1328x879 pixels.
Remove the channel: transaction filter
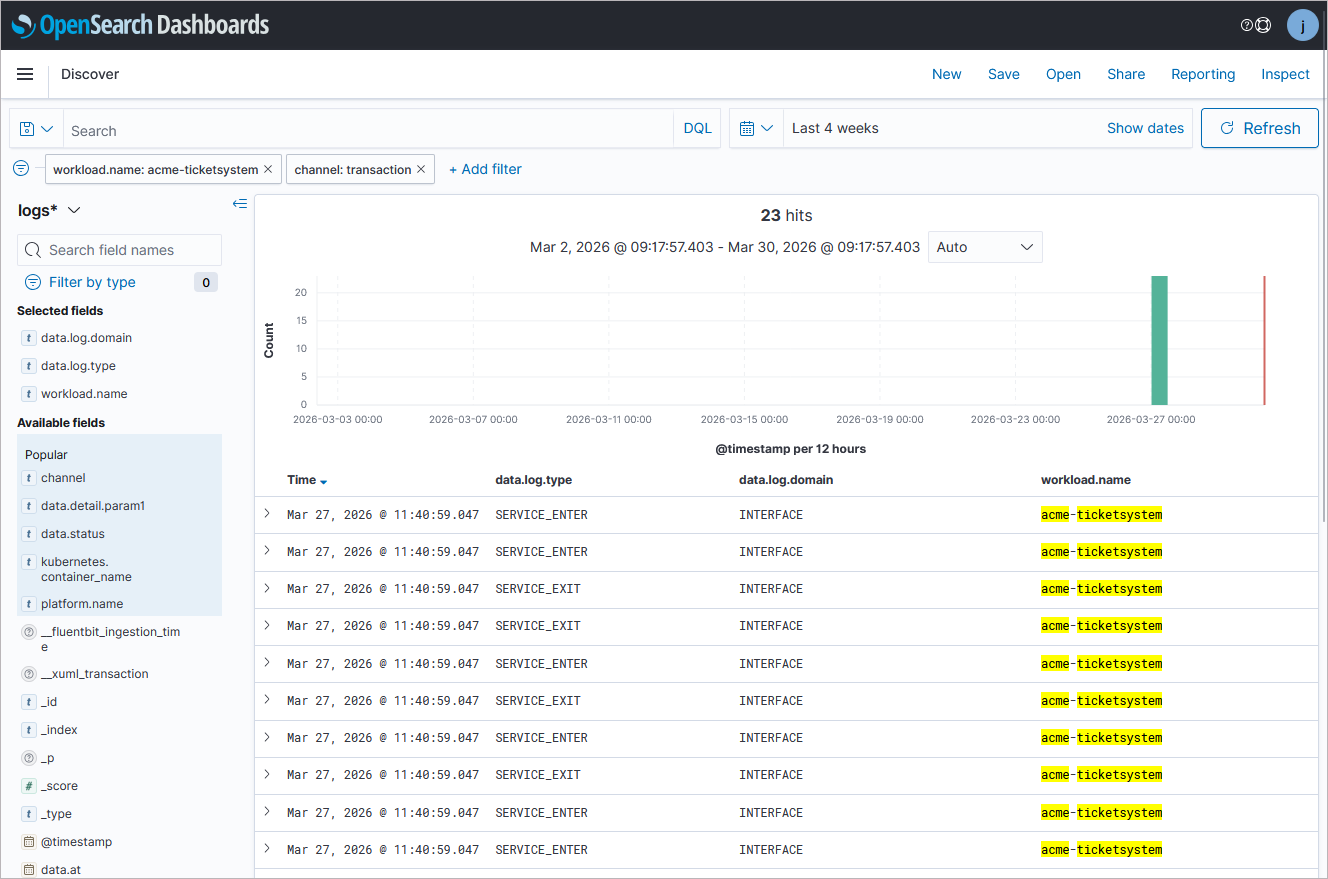coord(421,169)
